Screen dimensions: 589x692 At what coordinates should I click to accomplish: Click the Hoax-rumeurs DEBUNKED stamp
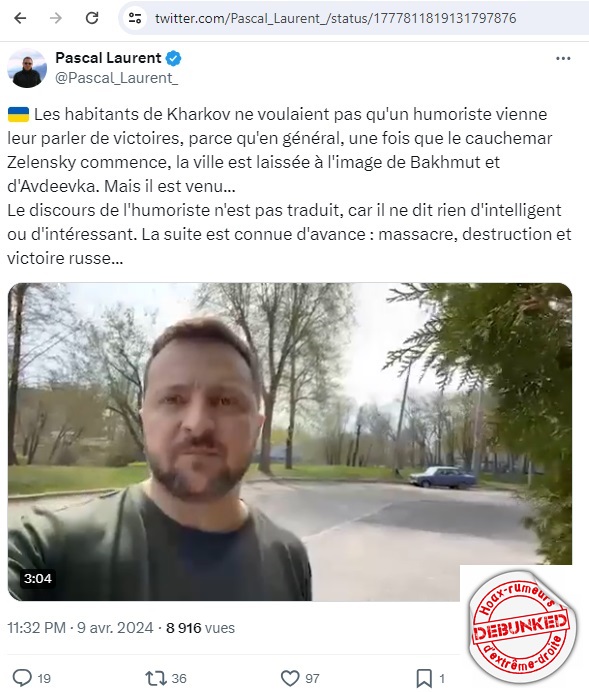click(521, 627)
